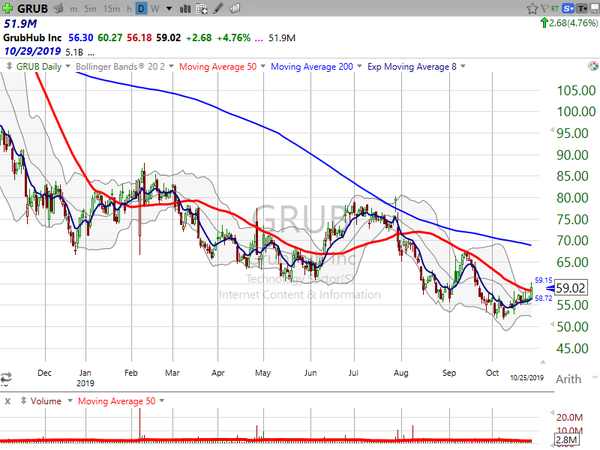Open the color wheel chart settings icon
This screenshot has height=450, width=600.
[593, 66]
